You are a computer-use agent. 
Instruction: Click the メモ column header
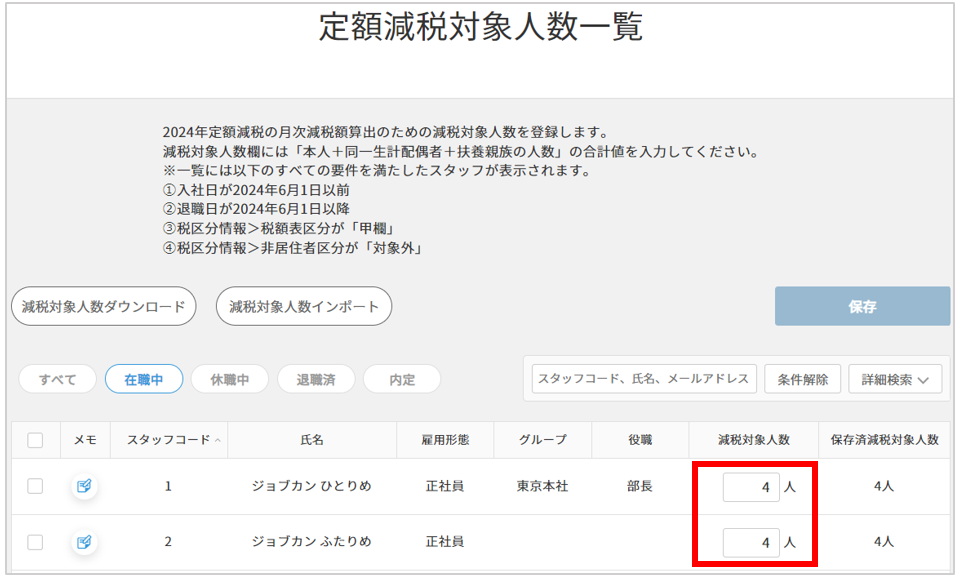85,440
